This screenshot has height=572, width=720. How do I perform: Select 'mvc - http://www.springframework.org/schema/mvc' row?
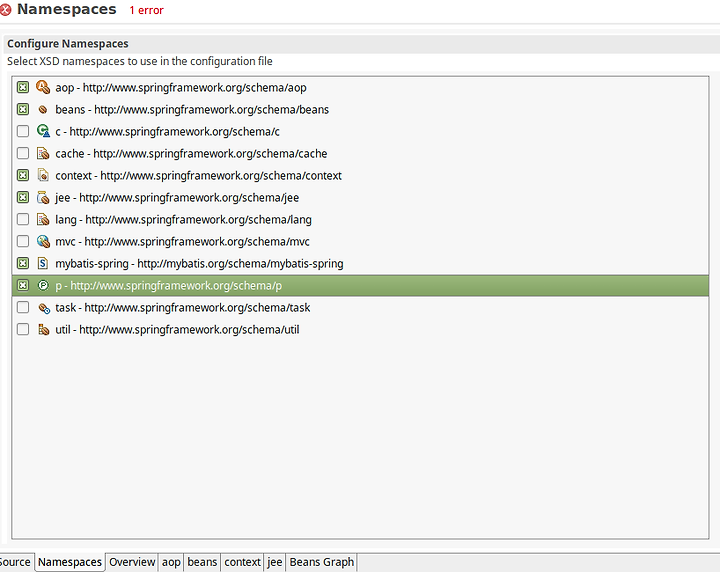click(360, 241)
